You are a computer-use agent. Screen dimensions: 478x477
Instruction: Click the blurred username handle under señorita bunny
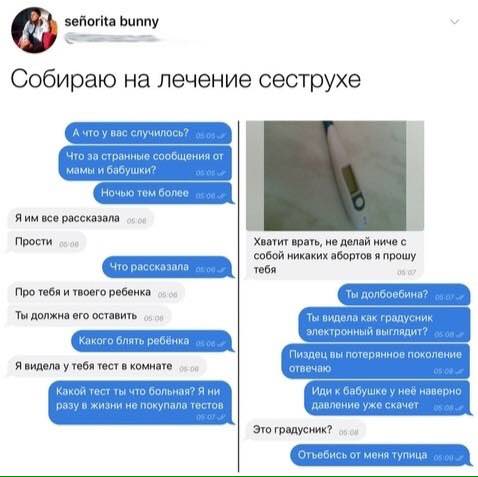[112, 39]
